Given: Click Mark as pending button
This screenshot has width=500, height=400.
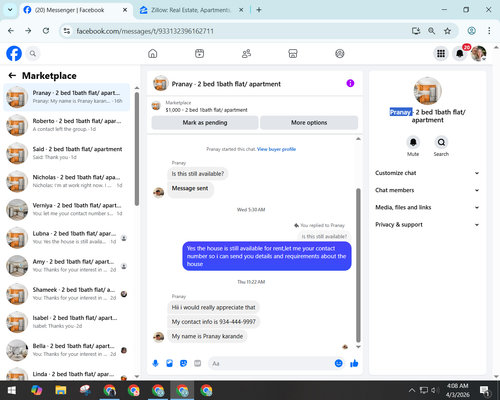Looking at the screenshot, I should (x=205, y=123).
